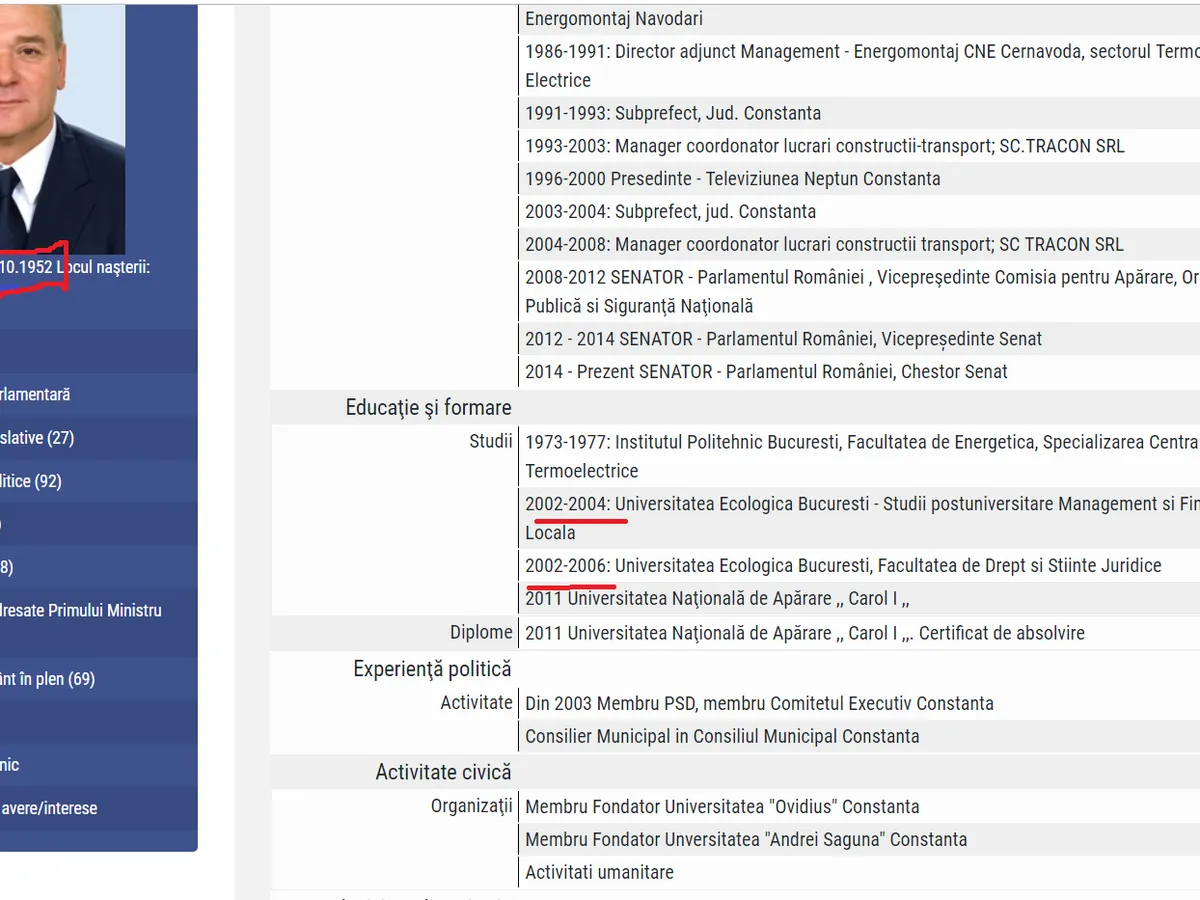Open the 'slative (27)' sidebar link
Image resolution: width=1200 pixels, height=900 pixels.
[38, 438]
